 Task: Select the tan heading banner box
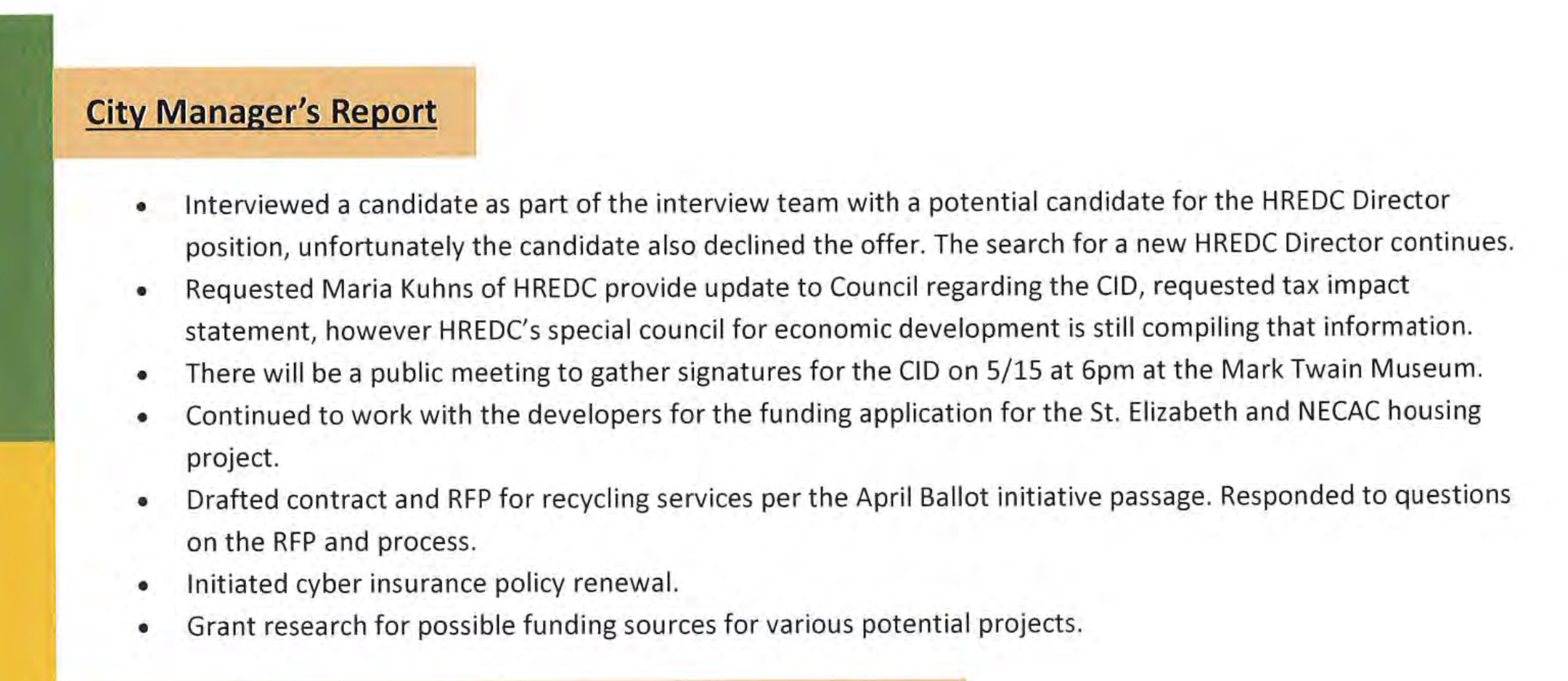coord(264,112)
